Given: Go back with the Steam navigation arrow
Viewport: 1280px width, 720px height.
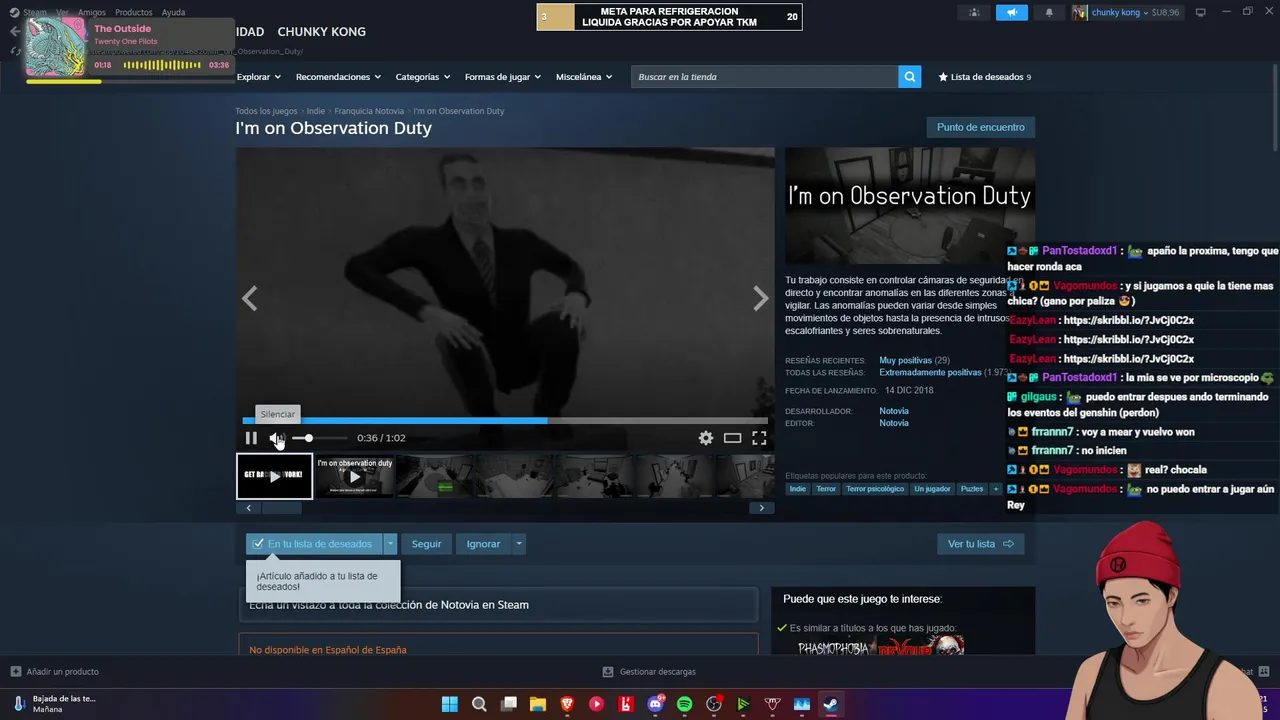Looking at the screenshot, I should click(x=14, y=31).
